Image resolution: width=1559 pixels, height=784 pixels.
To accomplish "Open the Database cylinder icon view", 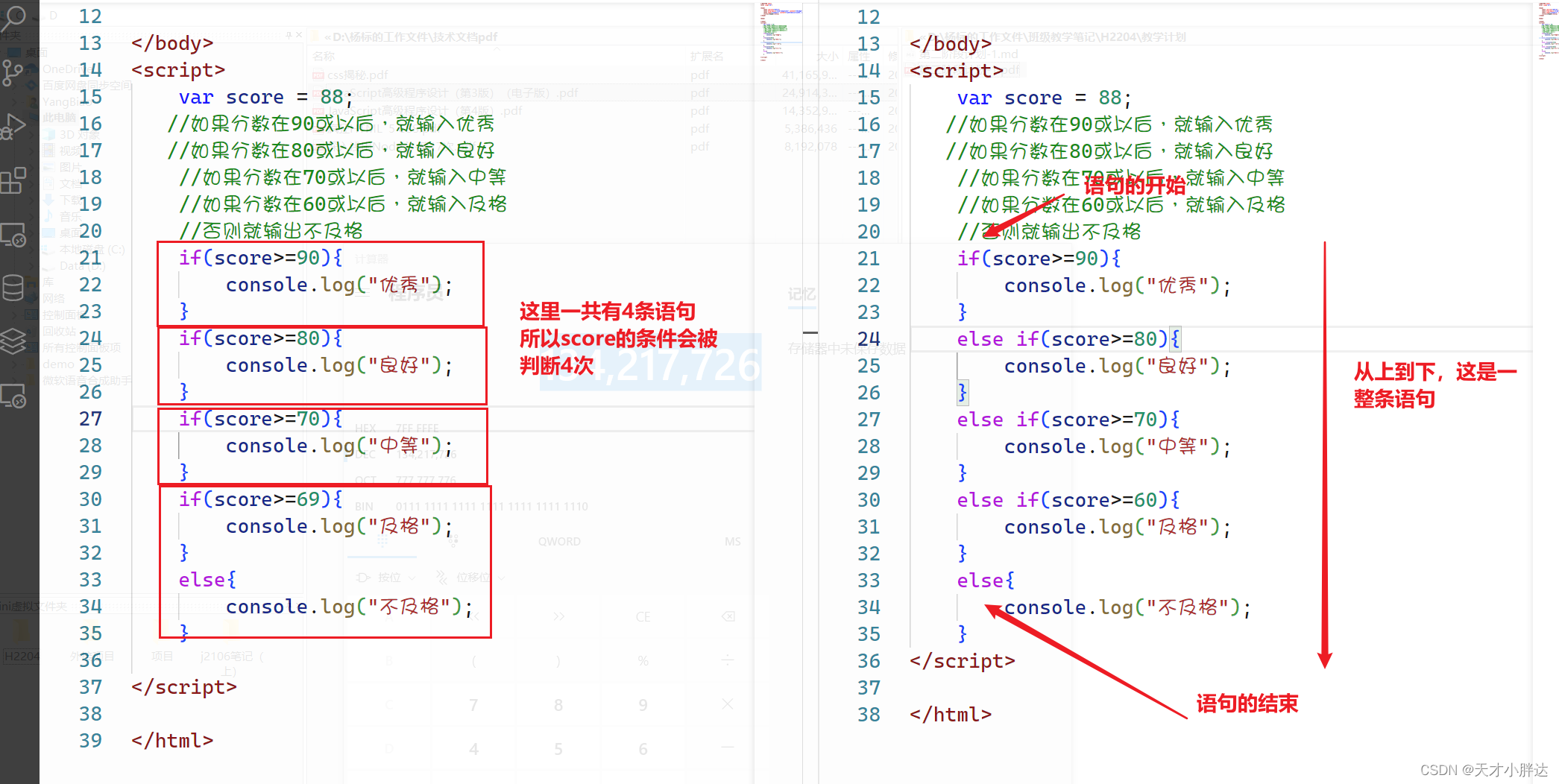I will point(13,288).
